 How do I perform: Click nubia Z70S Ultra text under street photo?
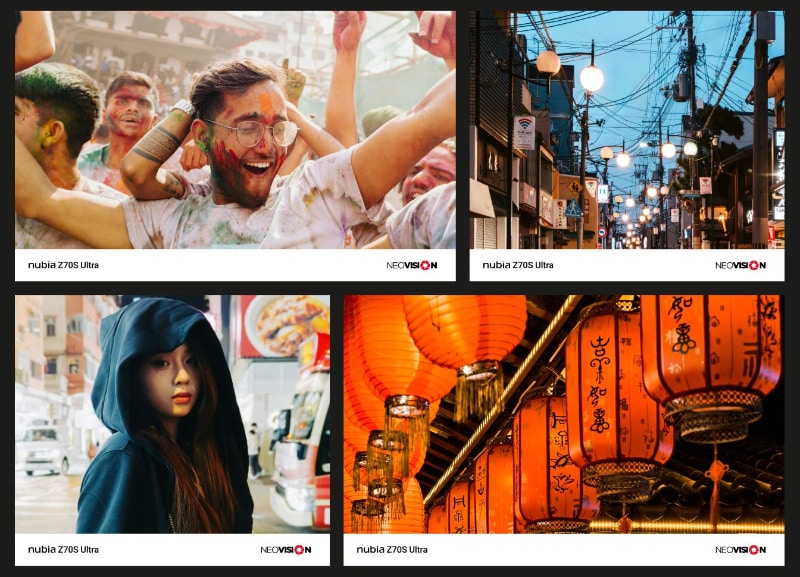tap(518, 265)
